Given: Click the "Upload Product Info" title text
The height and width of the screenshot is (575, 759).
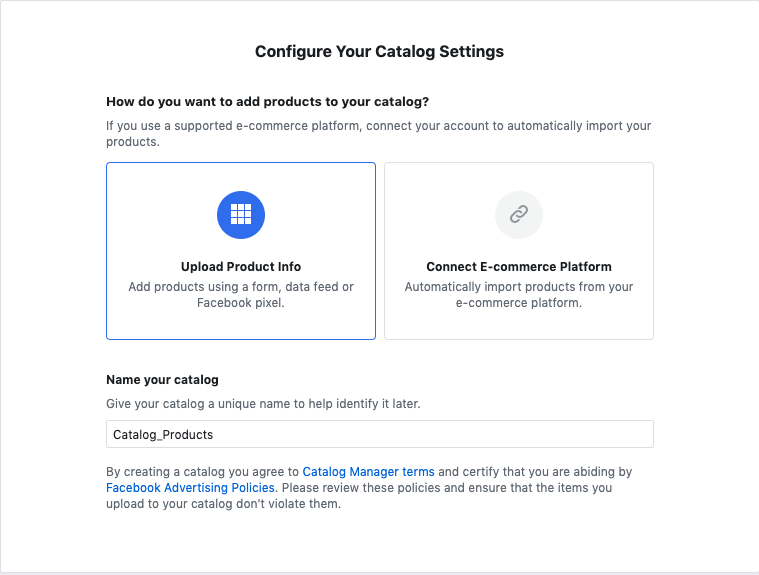Looking at the screenshot, I should click(241, 267).
